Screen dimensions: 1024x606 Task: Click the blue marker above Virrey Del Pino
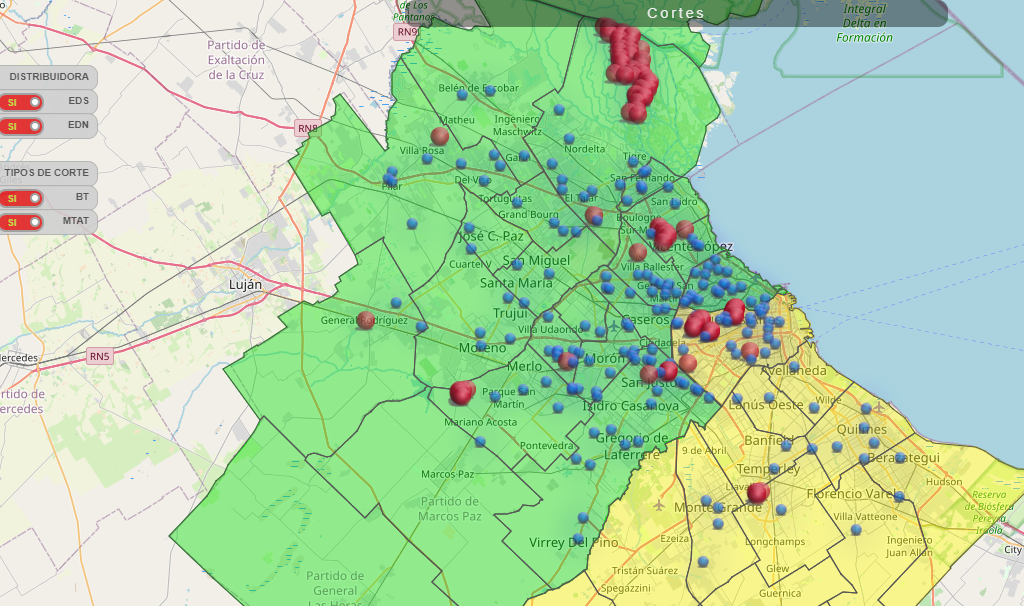584,517
